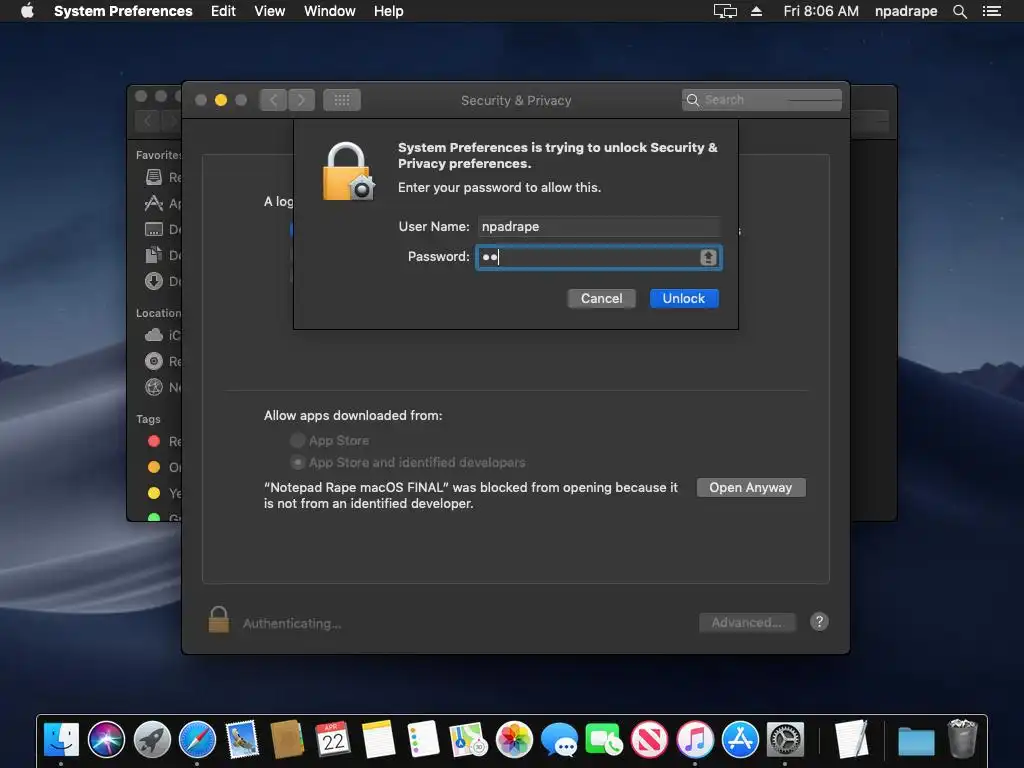Click the Finder window back arrow

148,121
